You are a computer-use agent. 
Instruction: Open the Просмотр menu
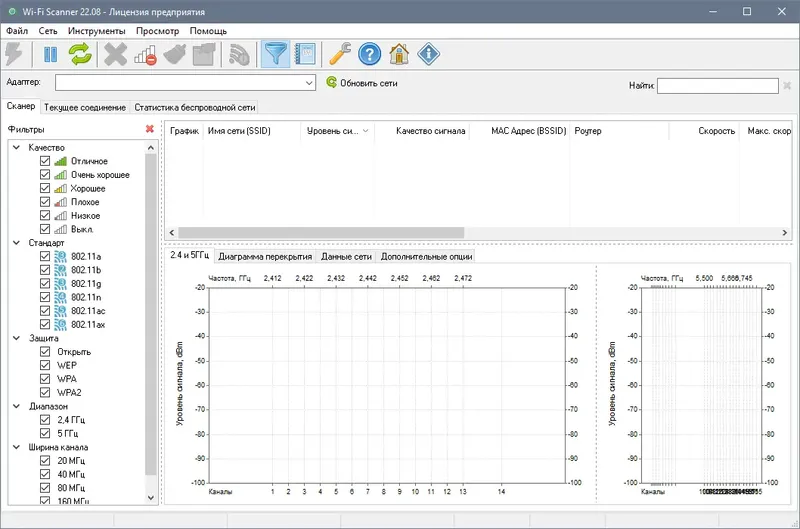[158, 31]
